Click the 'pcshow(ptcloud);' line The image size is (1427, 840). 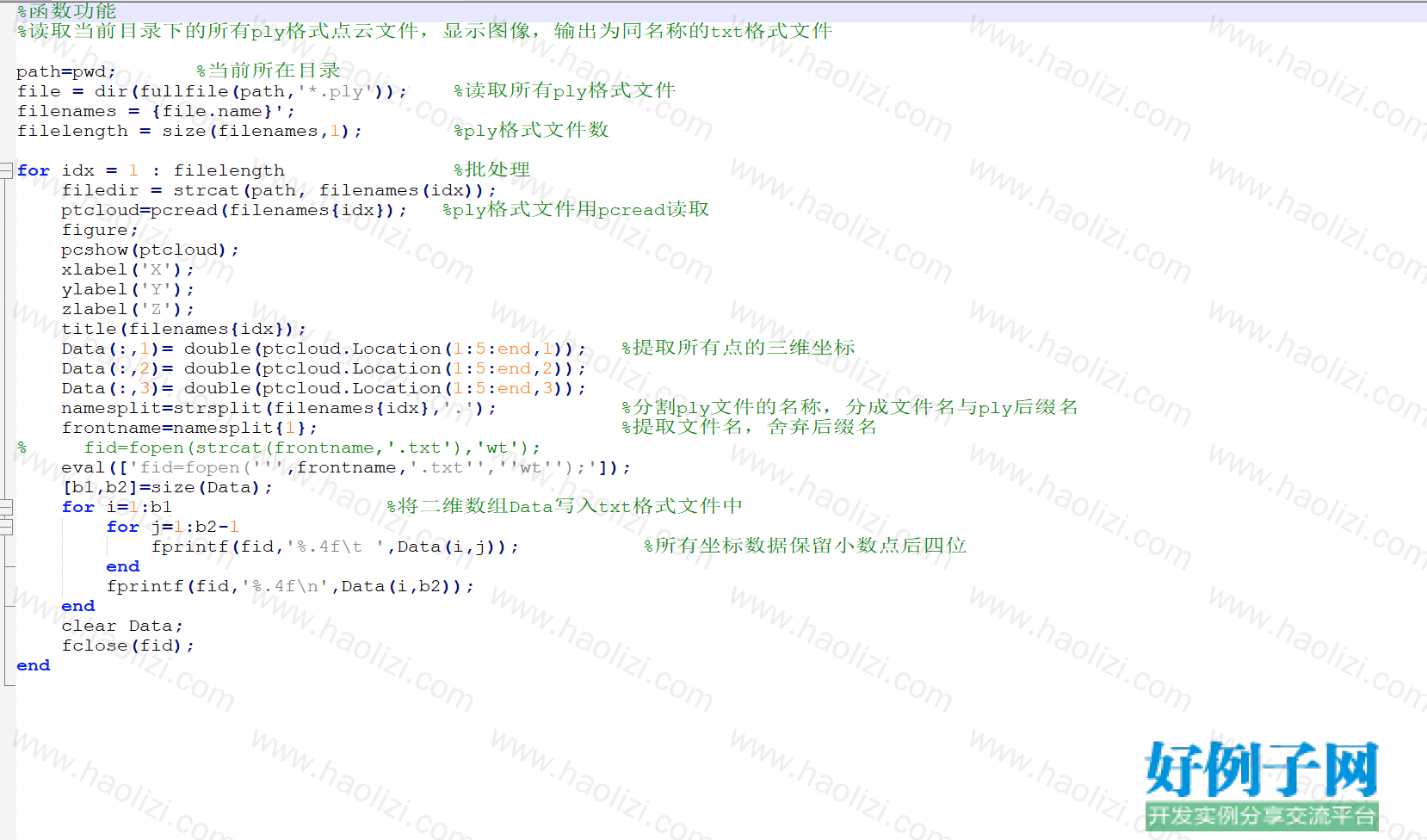coord(150,250)
